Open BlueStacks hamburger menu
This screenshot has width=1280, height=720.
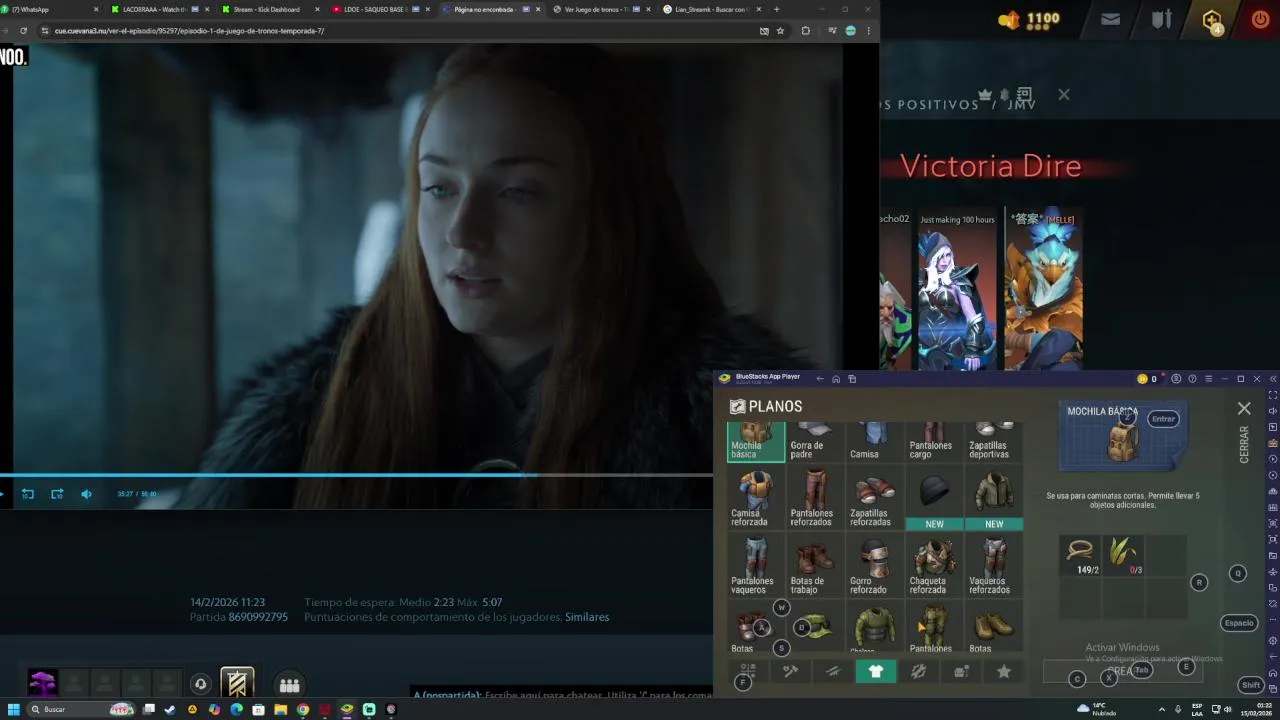pos(1208,379)
